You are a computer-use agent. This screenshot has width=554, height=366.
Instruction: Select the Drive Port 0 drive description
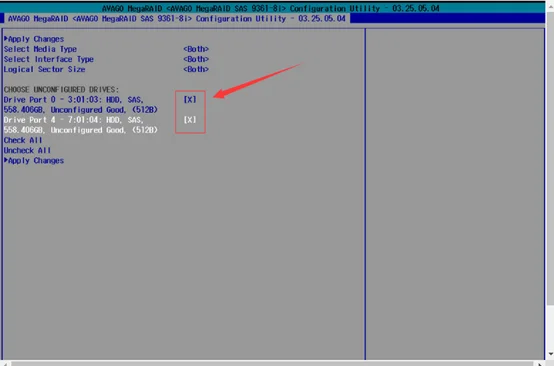[81, 105]
